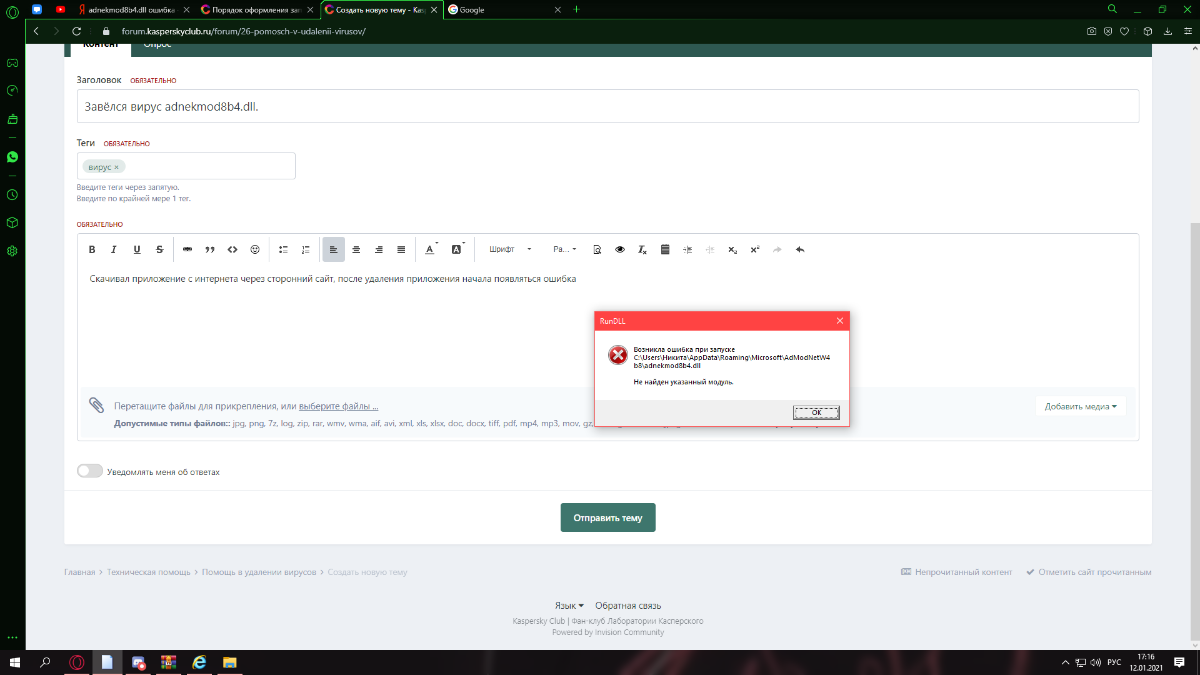Open the Добавить медиа dropdown
Viewport: 1200px width, 675px height.
[x=1081, y=406]
